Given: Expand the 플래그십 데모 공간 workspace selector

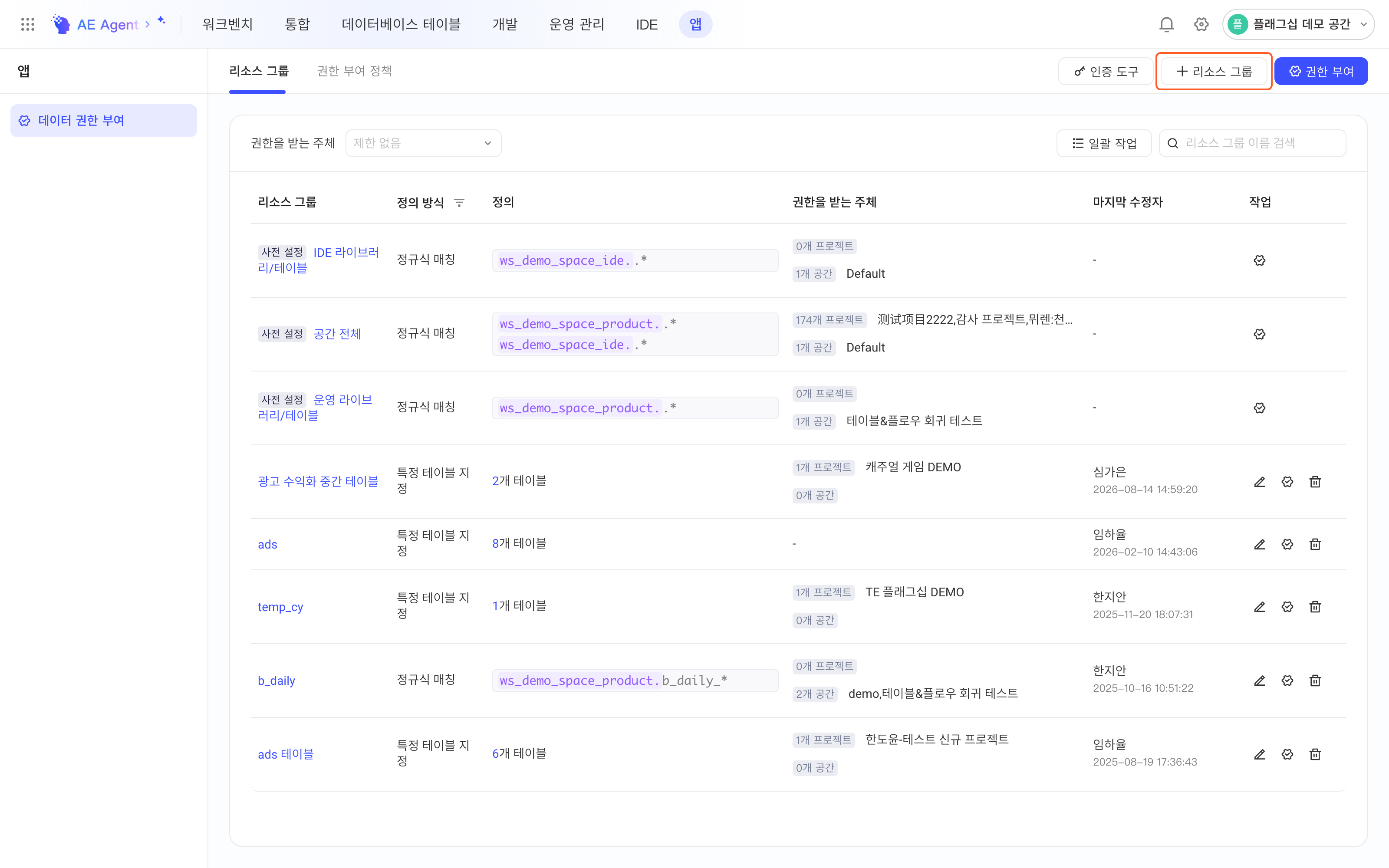Looking at the screenshot, I should coord(1298,24).
